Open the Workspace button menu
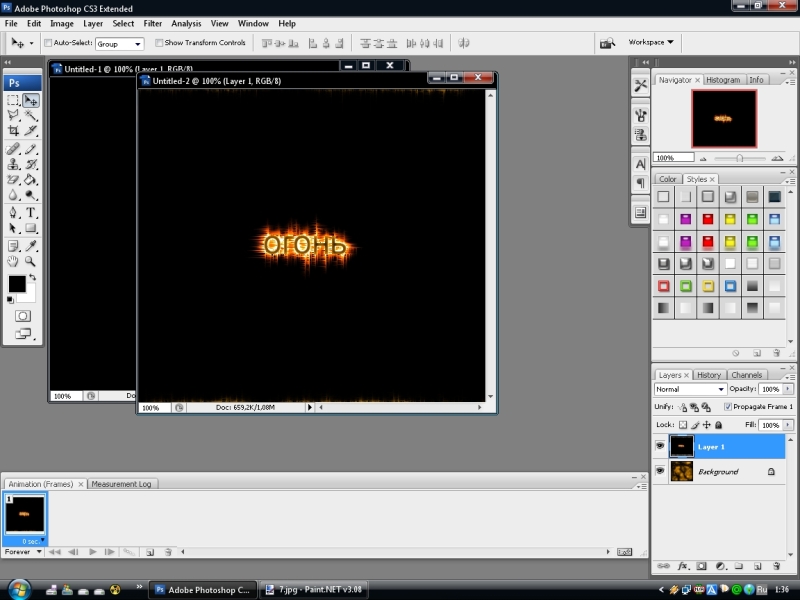Viewport: 800px width, 600px height. [x=650, y=43]
